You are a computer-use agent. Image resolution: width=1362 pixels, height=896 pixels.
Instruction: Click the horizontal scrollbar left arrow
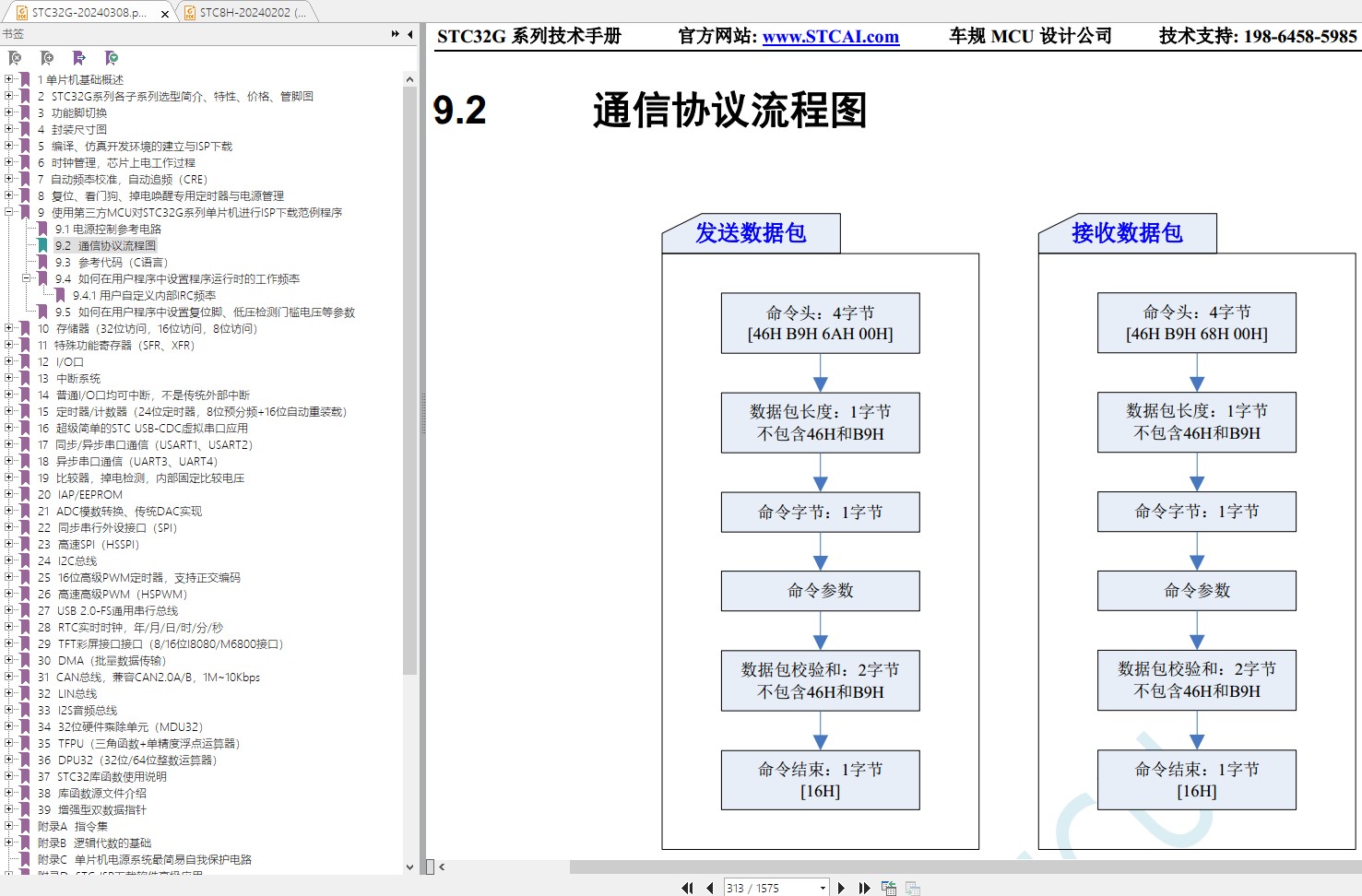click(442, 867)
